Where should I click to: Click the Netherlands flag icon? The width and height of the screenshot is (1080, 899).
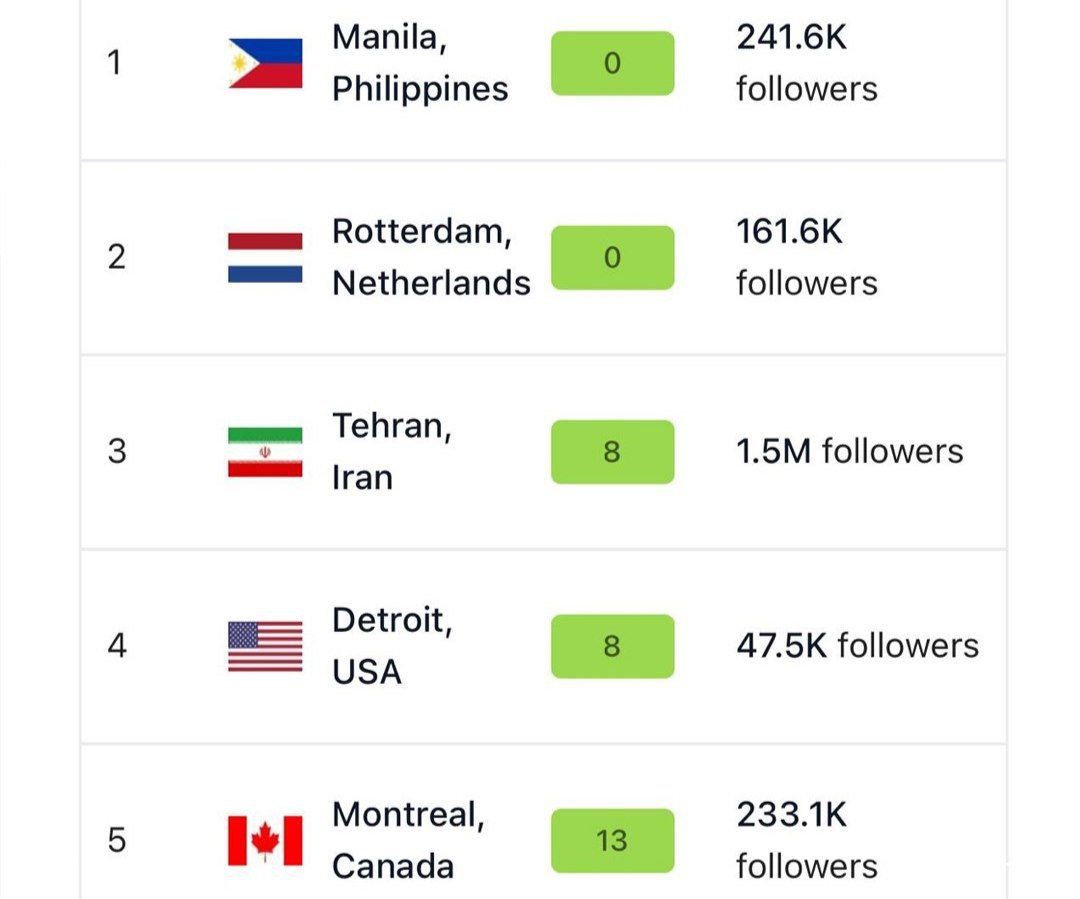265,258
